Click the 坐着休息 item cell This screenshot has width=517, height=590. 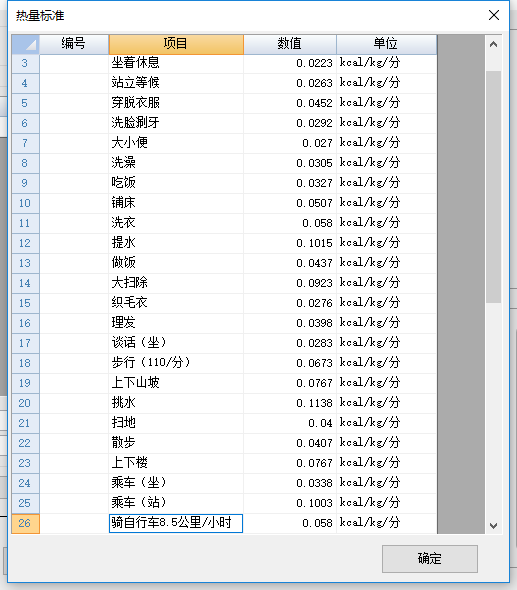176,63
